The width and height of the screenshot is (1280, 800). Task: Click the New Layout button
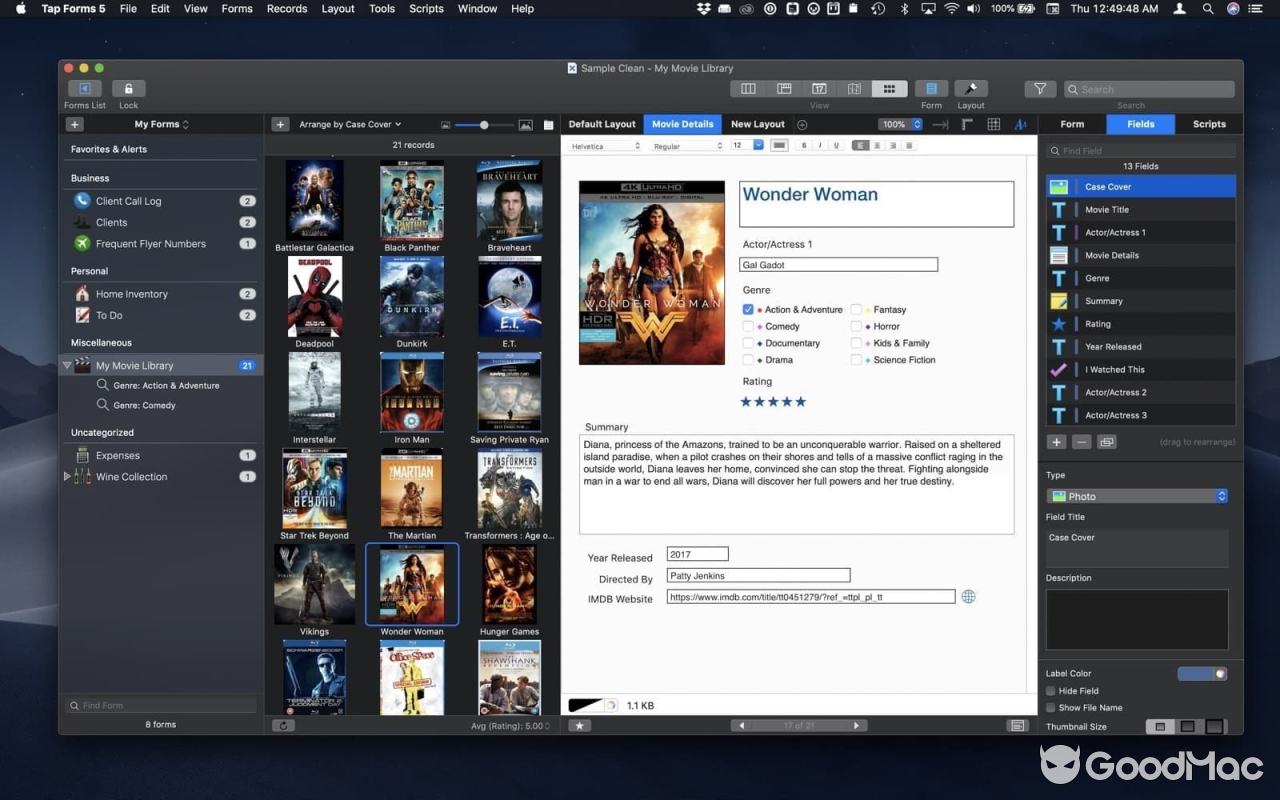tap(757, 124)
